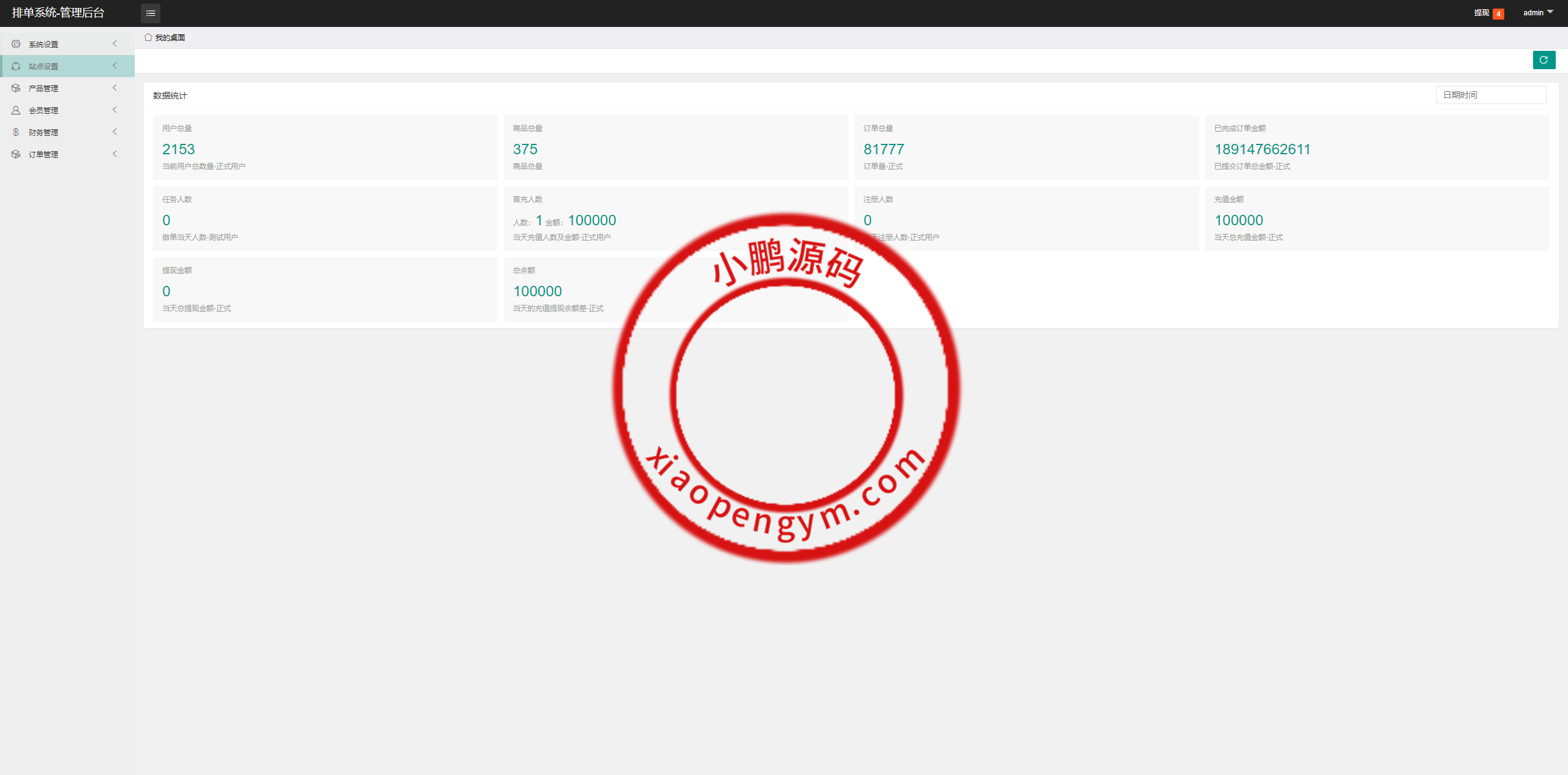Screen dimensions: 1568x775
Task: Expand the 产品管理 chevron arrow
Action: point(115,88)
